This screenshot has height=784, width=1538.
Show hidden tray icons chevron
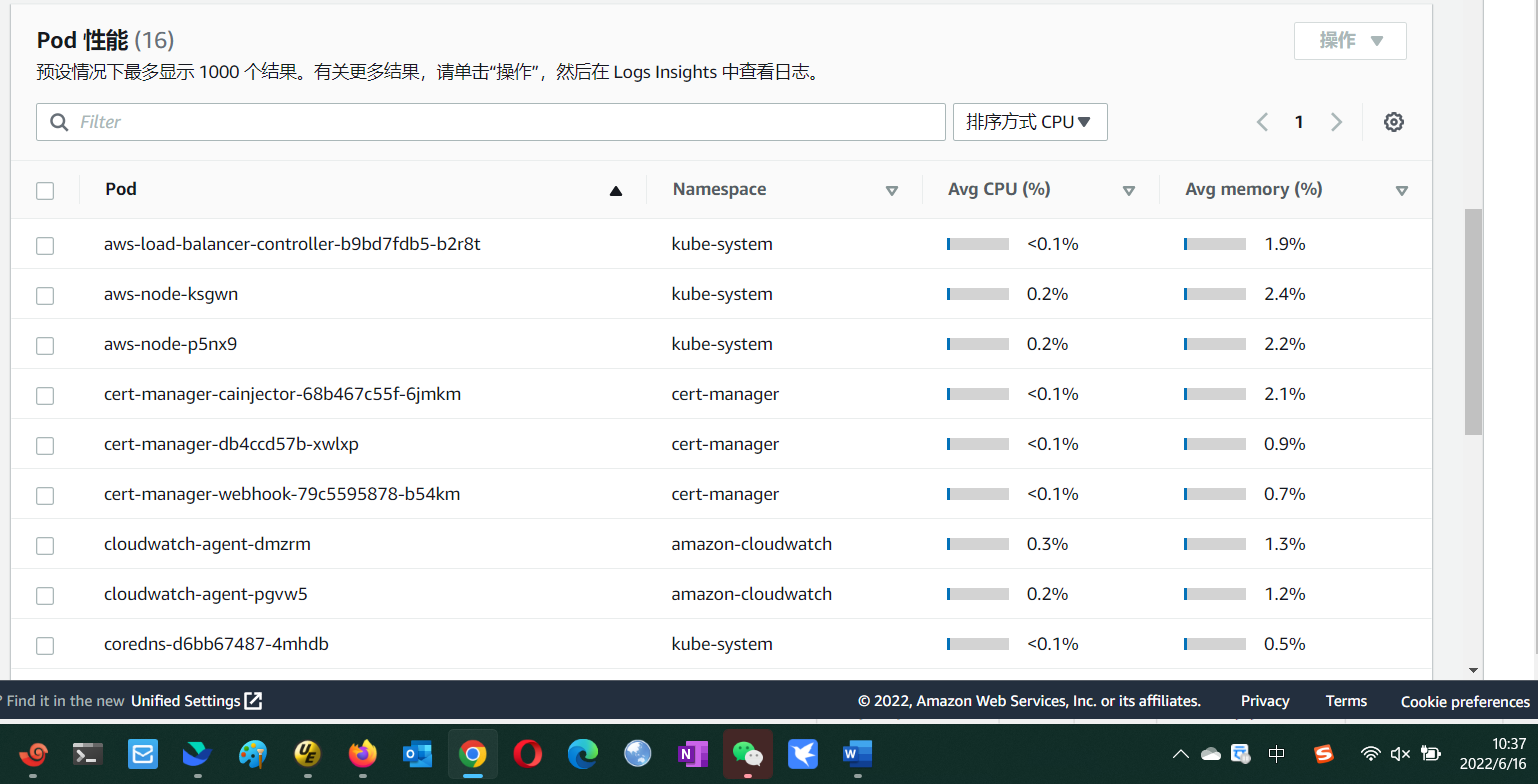1181,754
